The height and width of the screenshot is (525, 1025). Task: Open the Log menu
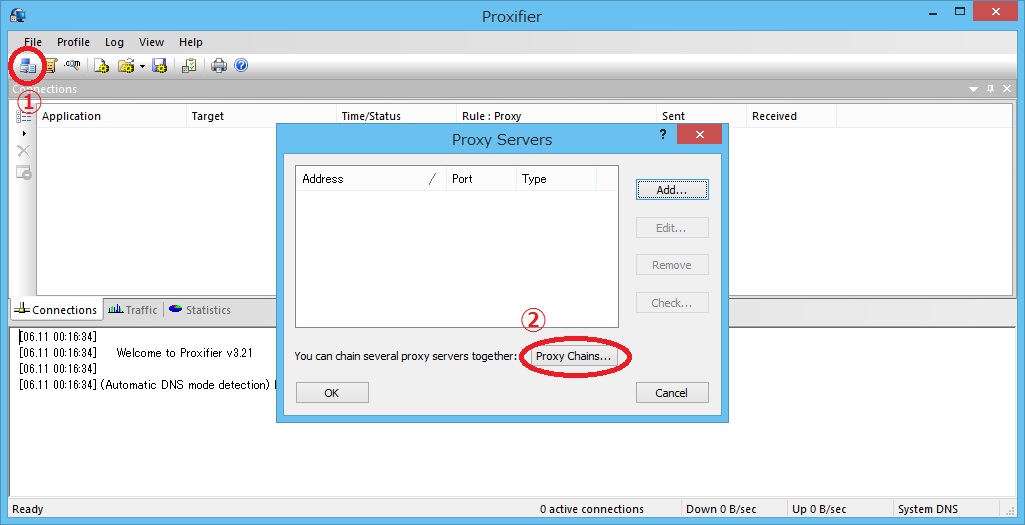click(114, 42)
